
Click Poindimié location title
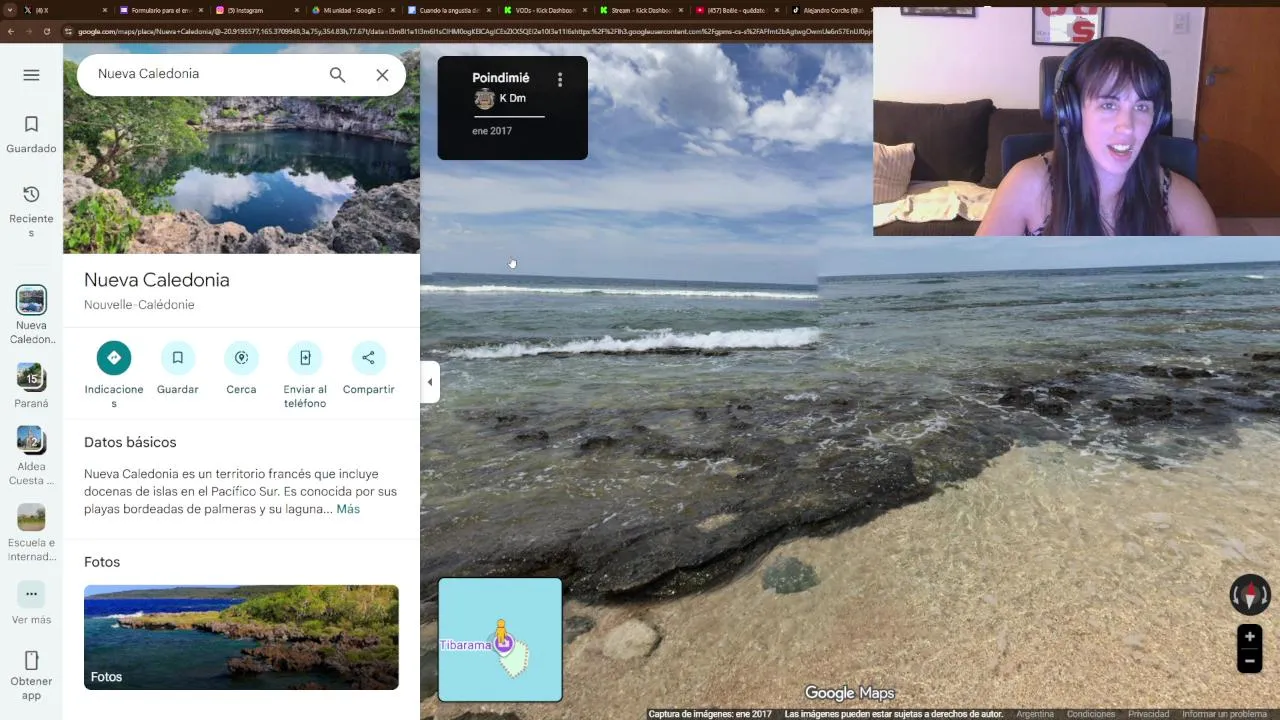(501, 78)
